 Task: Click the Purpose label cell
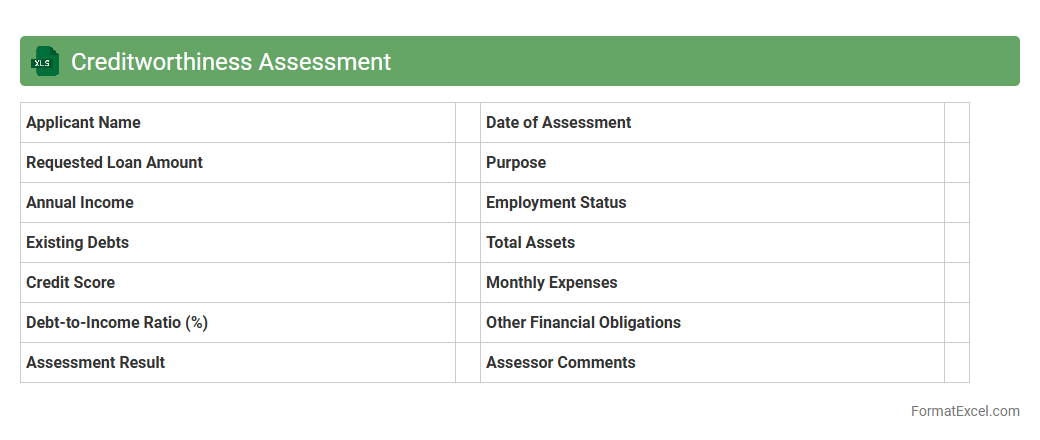(516, 163)
